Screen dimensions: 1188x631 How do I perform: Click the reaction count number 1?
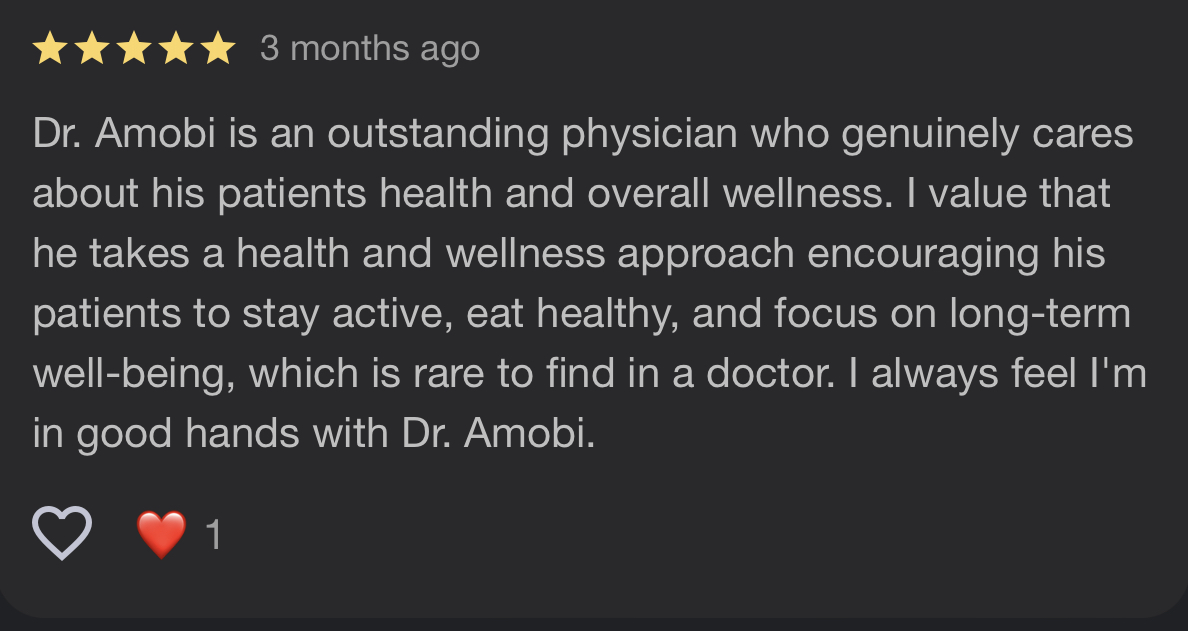point(212,535)
